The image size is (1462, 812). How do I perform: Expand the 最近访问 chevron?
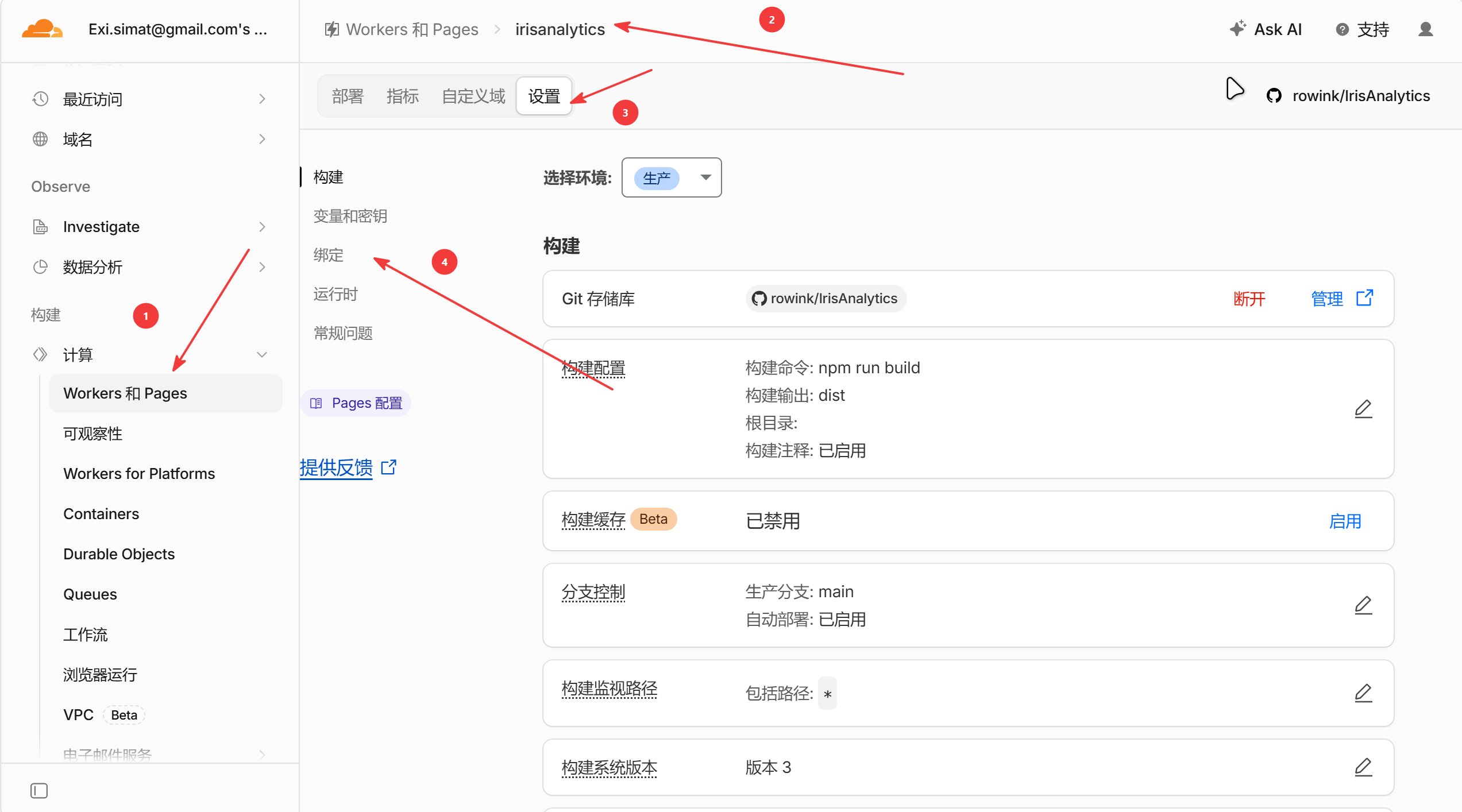pyautogui.click(x=262, y=99)
